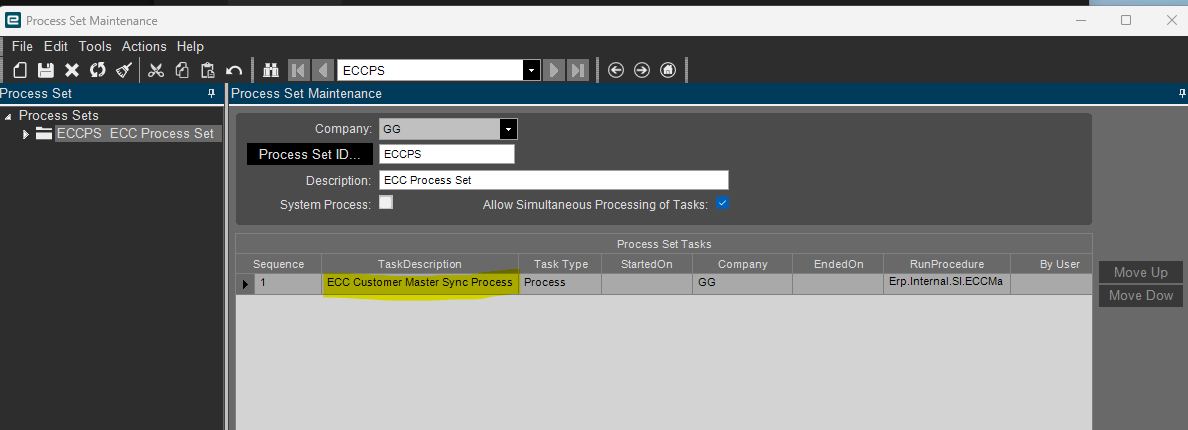Copy using the copy toolbar icon
Image resolution: width=1188 pixels, height=430 pixels.
click(182, 70)
